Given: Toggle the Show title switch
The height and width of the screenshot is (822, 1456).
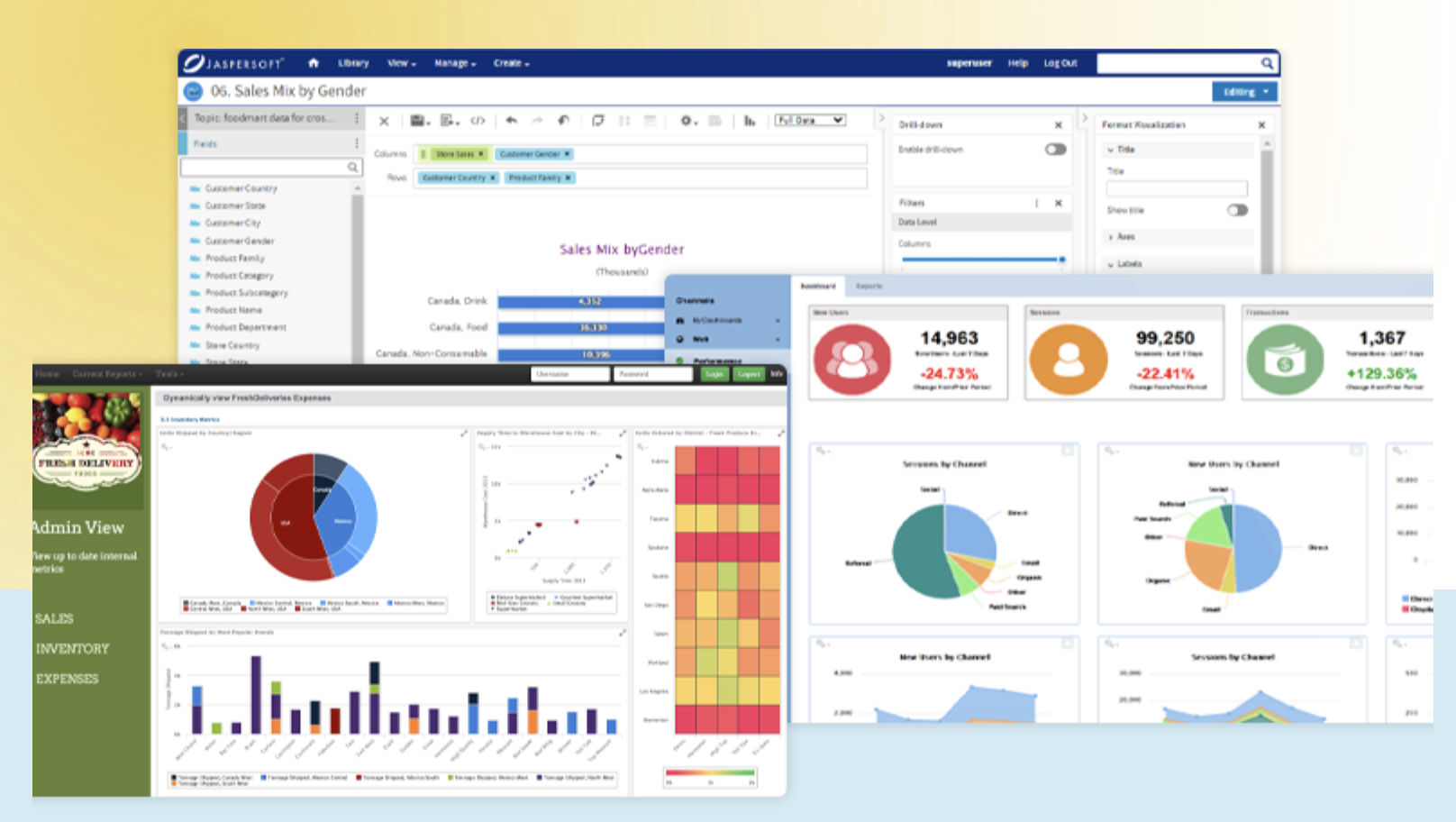Looking at the screenshot, I should 1237,210.
